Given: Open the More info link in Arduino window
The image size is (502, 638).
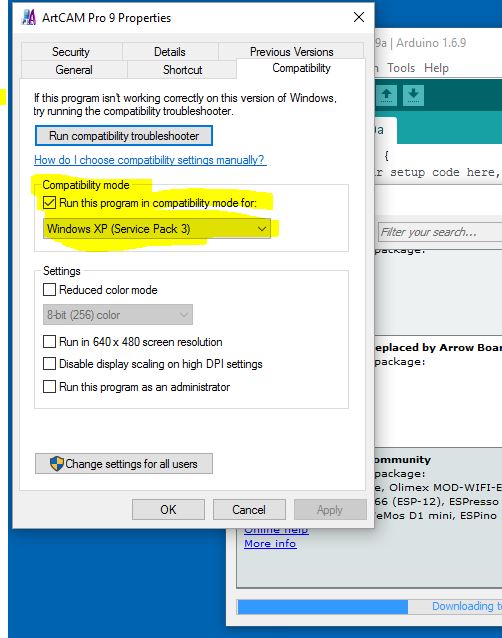Looking at the screenshot, I should (270, 543).
